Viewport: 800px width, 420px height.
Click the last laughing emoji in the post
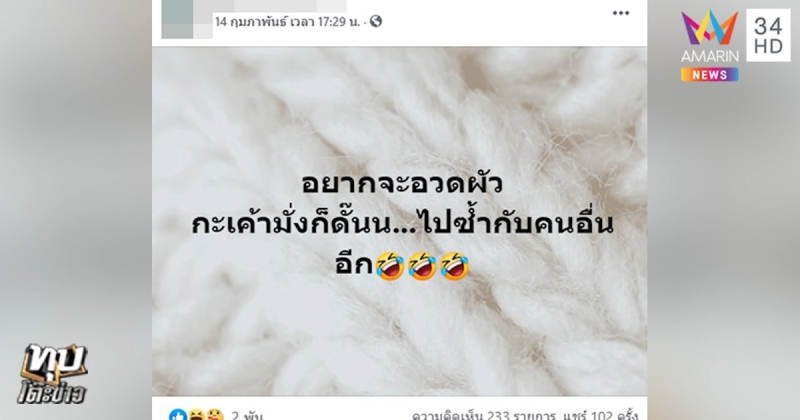pos(455,266)
